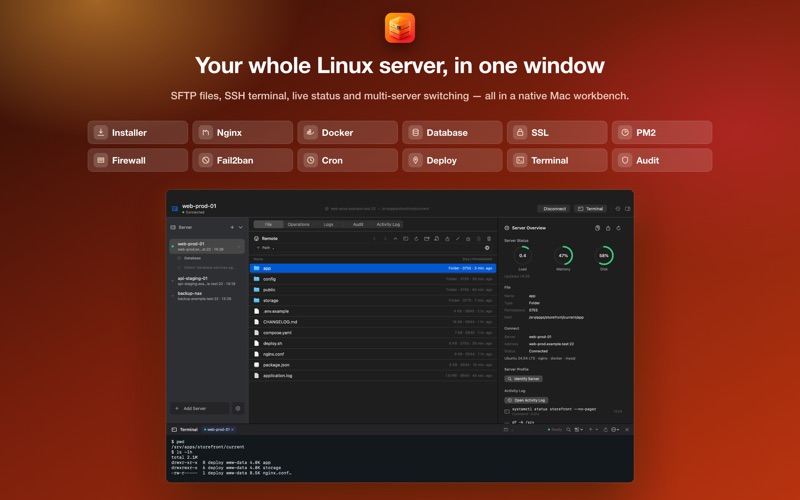Click the new folder icon in Remote toolbar

click(x=427, y=239)
